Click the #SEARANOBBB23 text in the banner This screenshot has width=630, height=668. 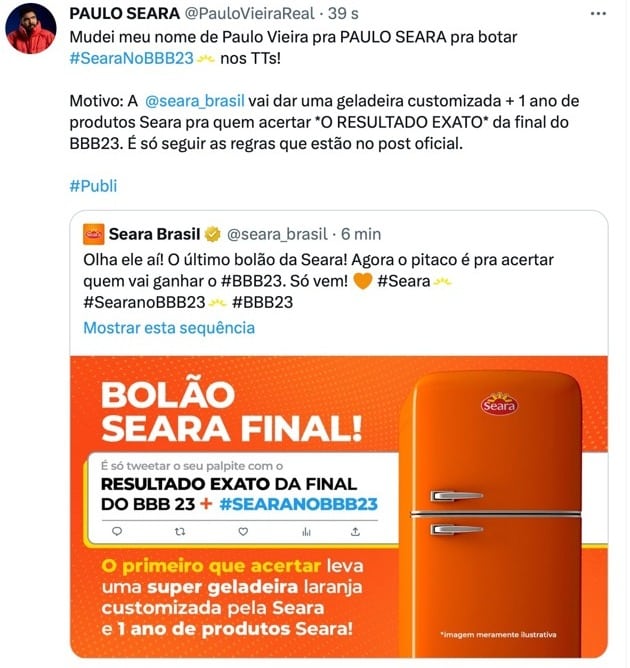pyautogui.click(x=299, y=504)
